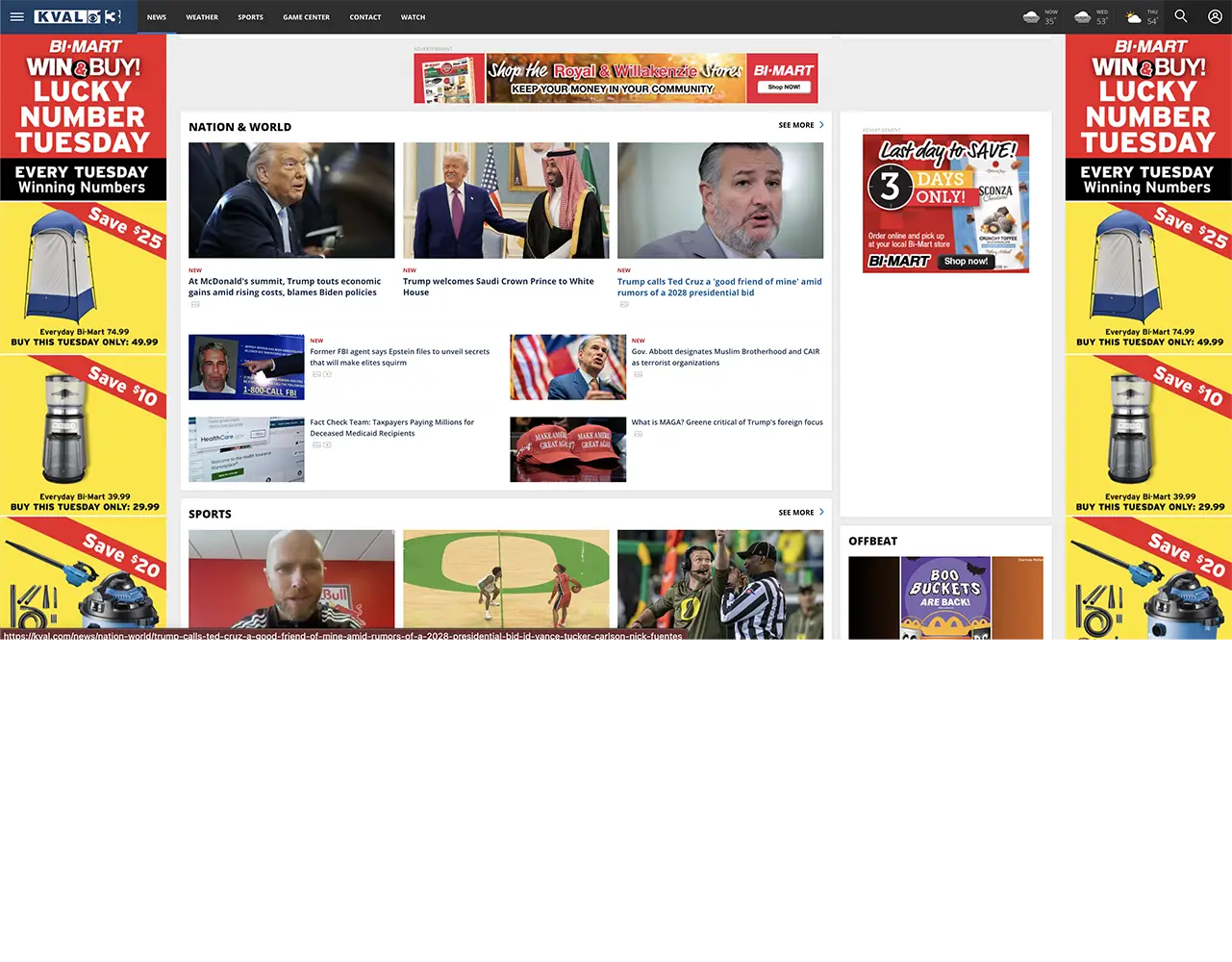The width and height of the screenshot is (1232, 962).
Task: Open 'Former FBI agent says Epstein files' headline
Action: coord(400,357)
